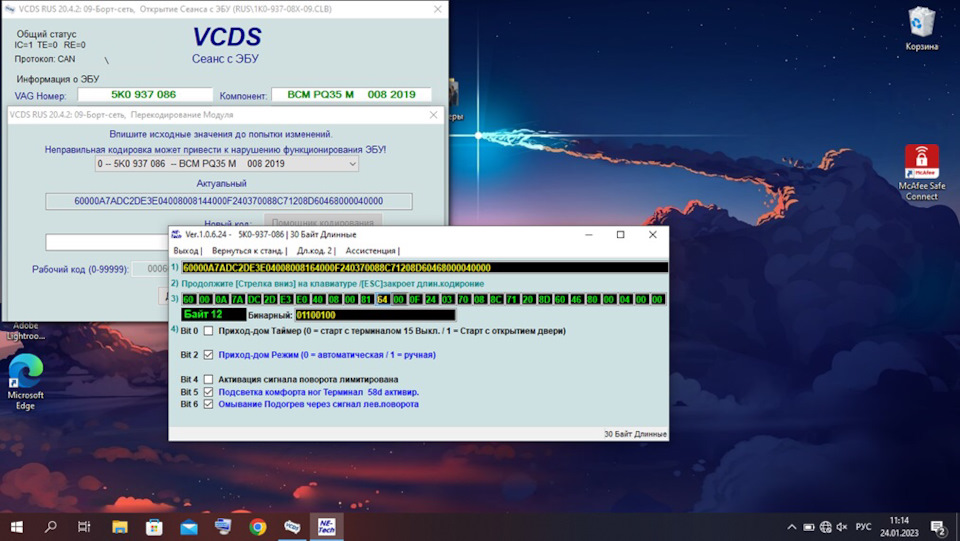Open network computer app on taskbar

coord(223,527)
